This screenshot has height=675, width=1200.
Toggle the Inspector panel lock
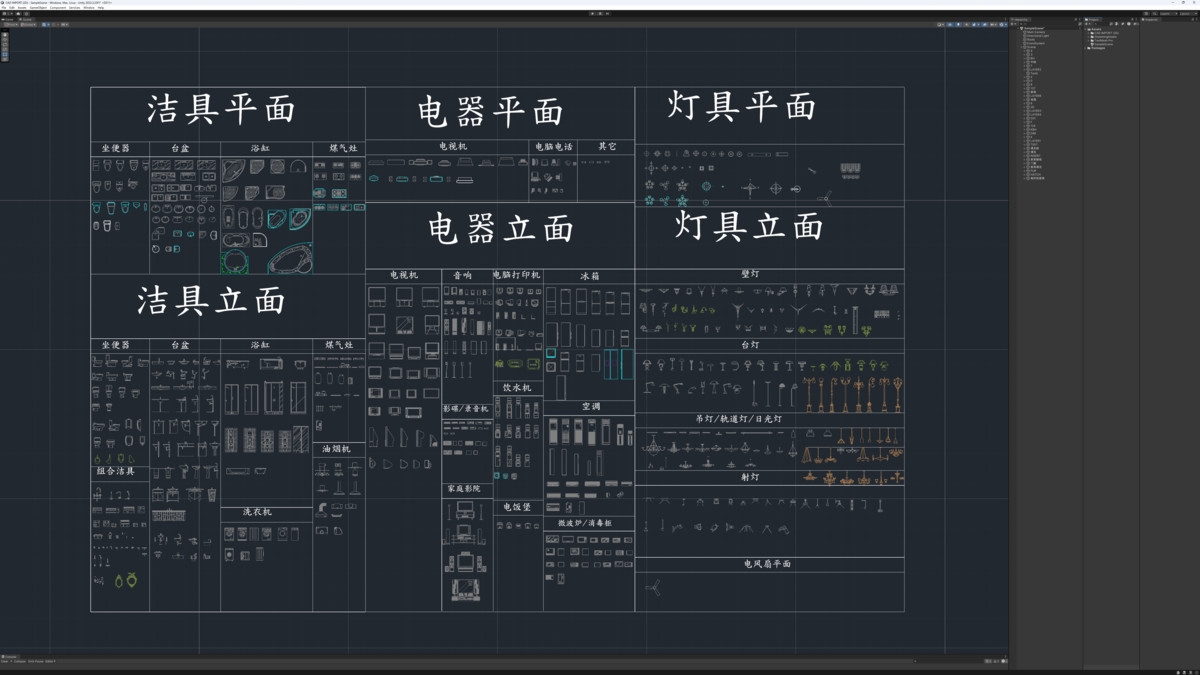[1193, 19]
